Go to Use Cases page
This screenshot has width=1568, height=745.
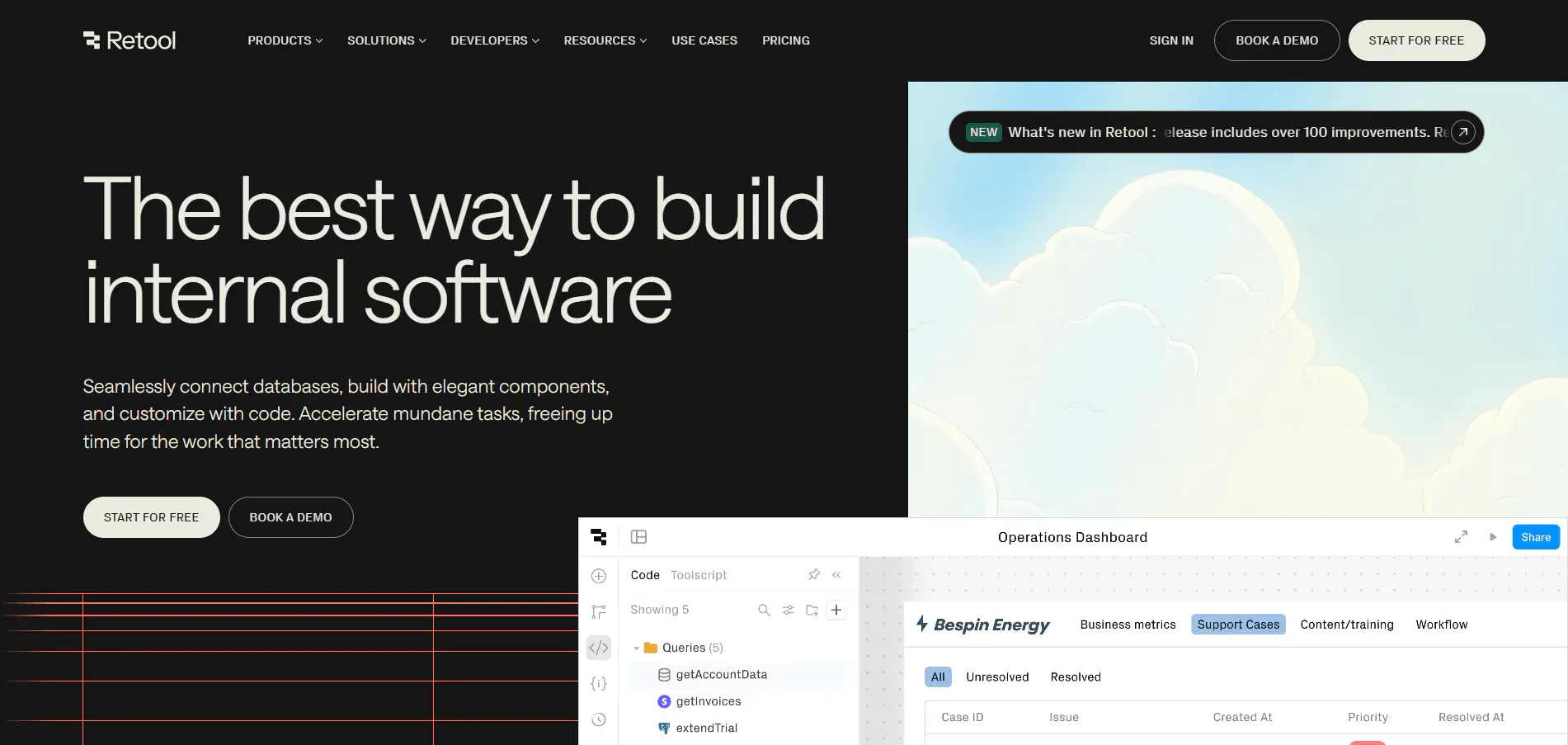point(704,40)
